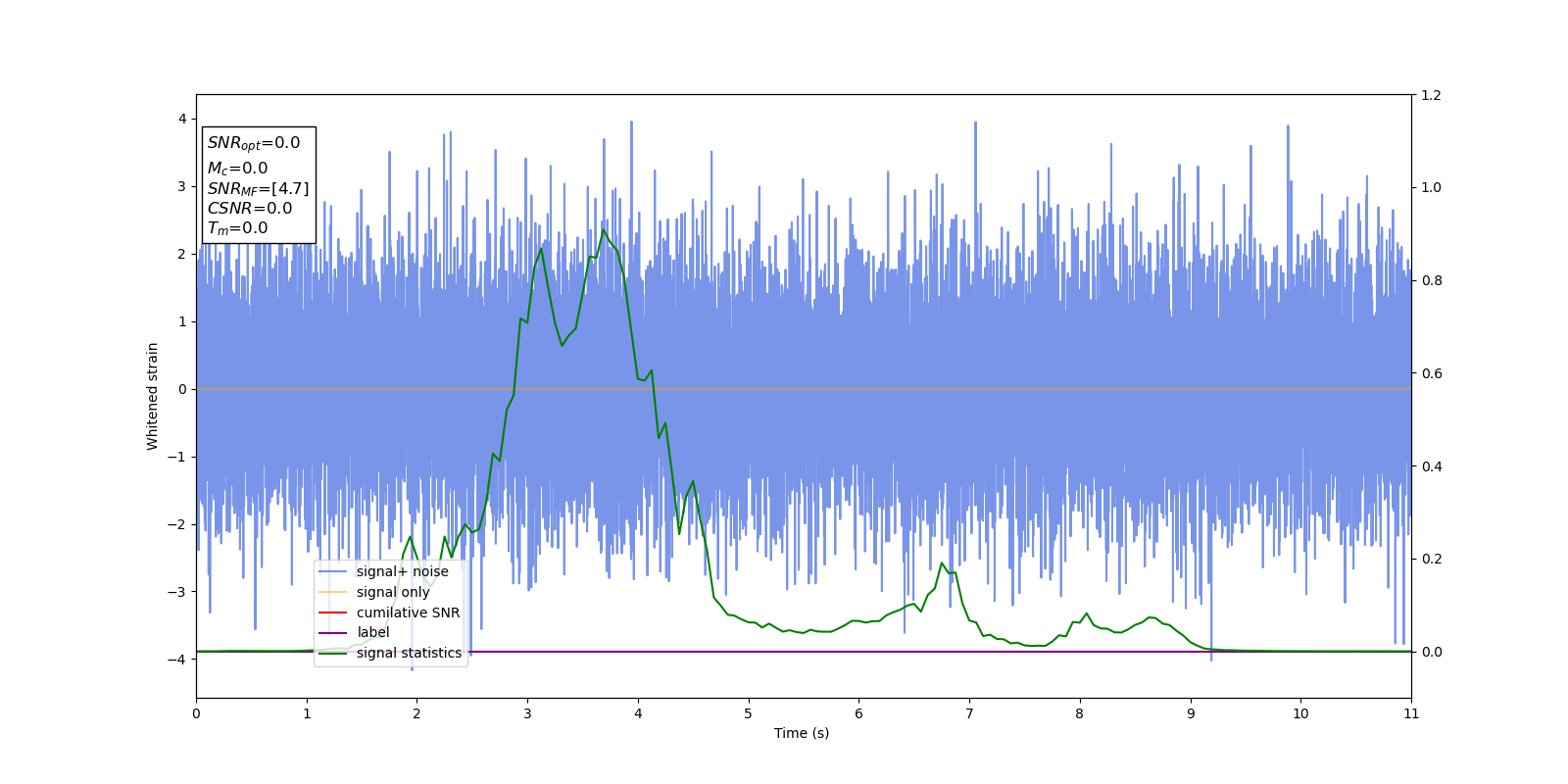Click x-axis tick label 5
Viewport: 1568px width, 784px height.
click(749, 713)
